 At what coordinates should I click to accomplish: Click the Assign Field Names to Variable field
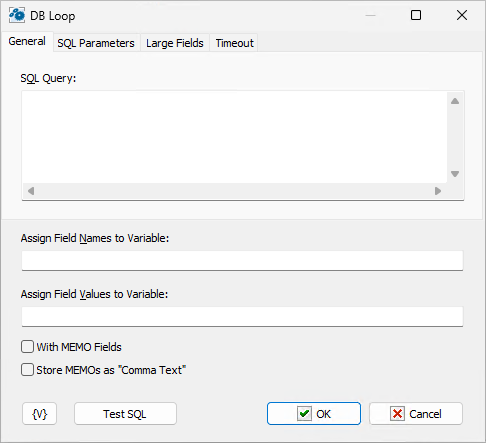(242, 260)
